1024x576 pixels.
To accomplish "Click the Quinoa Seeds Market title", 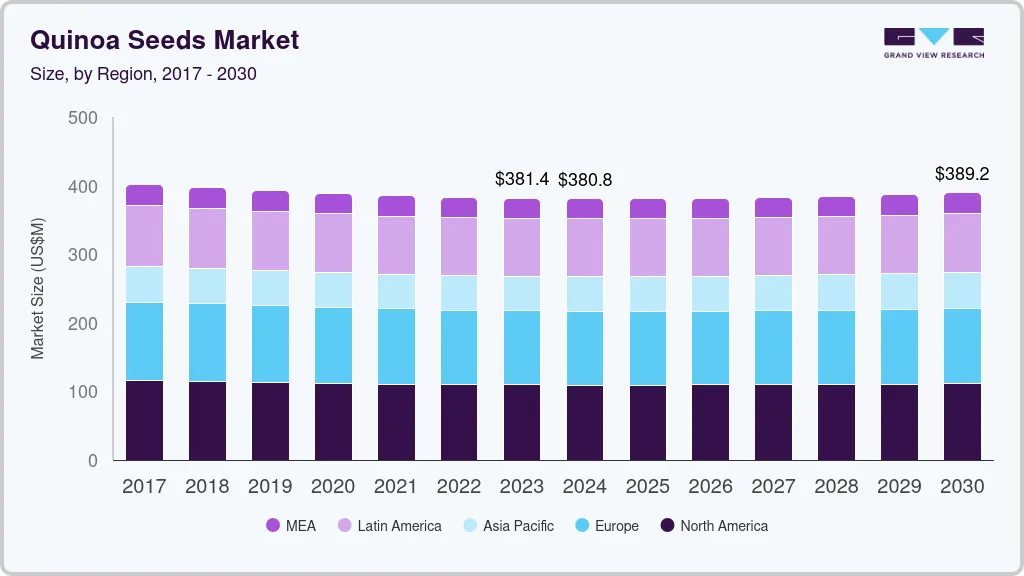I will pos(165,40).
